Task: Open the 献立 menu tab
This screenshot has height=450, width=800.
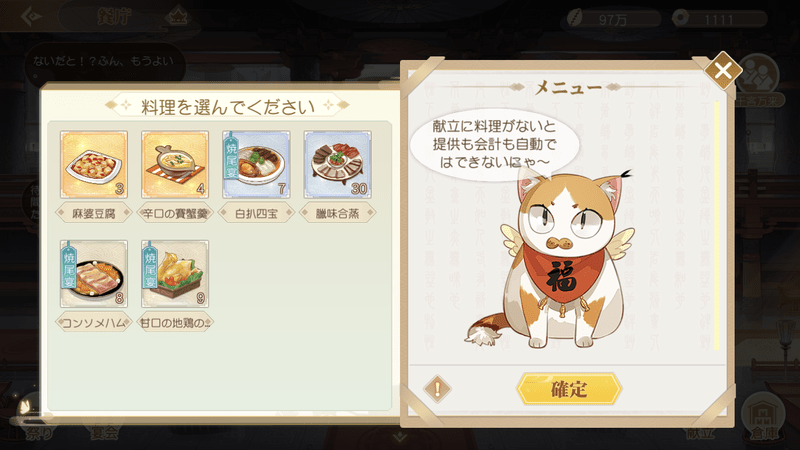Action: [699, 433]
